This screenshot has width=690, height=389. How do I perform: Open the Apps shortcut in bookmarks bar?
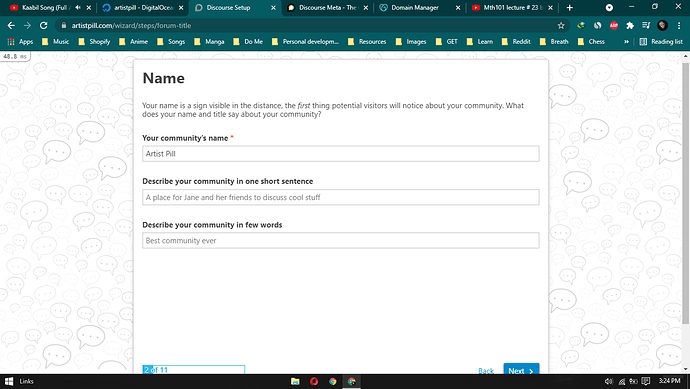pos(20,41)
